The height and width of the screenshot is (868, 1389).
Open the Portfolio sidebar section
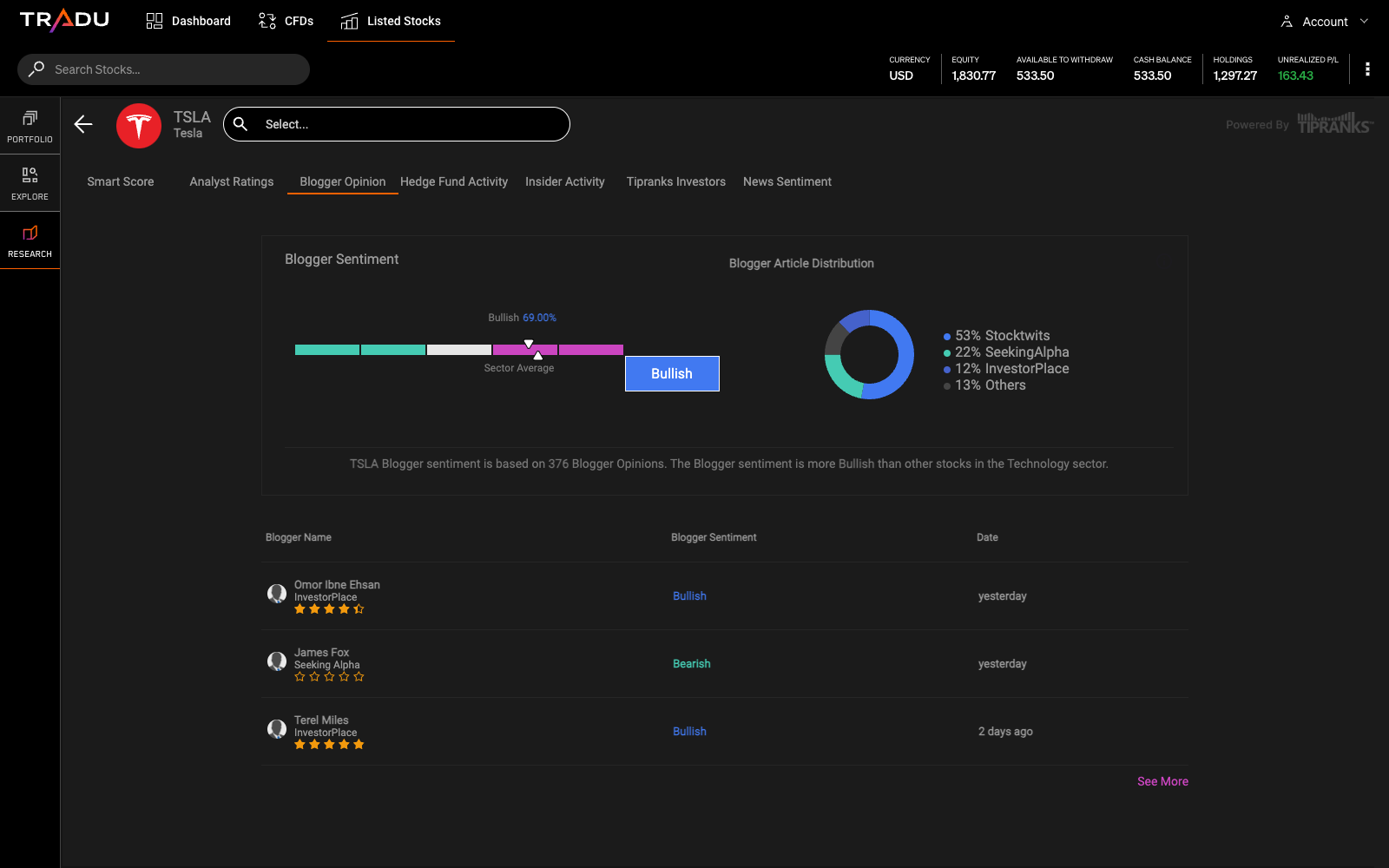click(30, 126)
